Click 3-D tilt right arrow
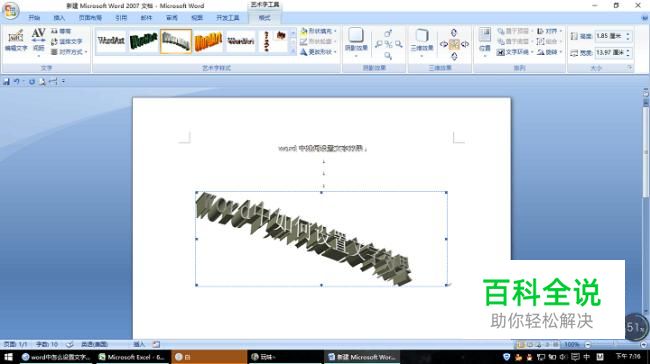 465,44
